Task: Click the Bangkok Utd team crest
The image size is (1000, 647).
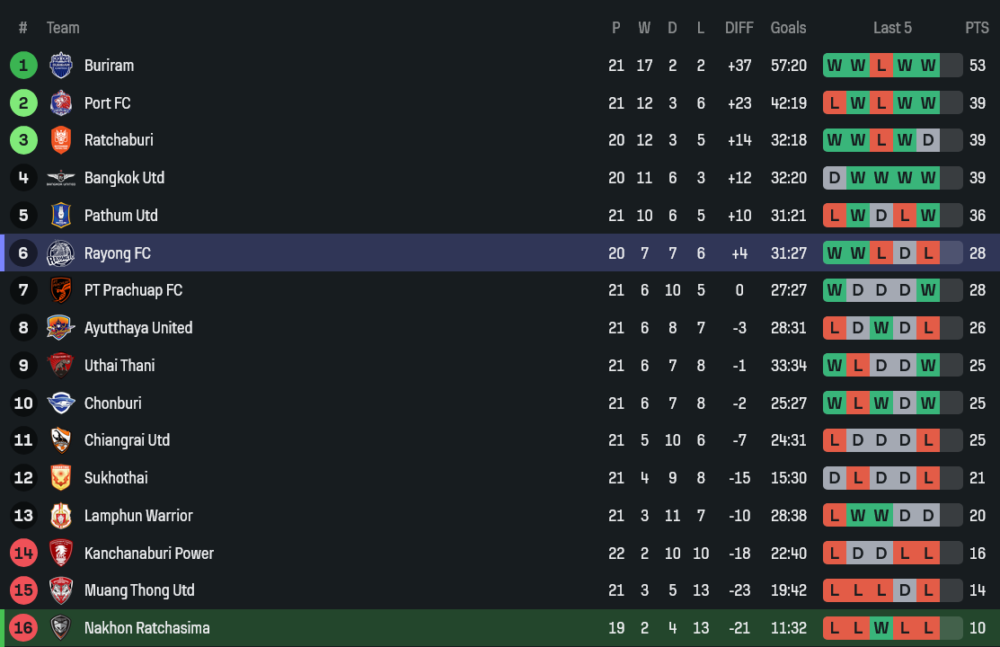Action: 61,178
